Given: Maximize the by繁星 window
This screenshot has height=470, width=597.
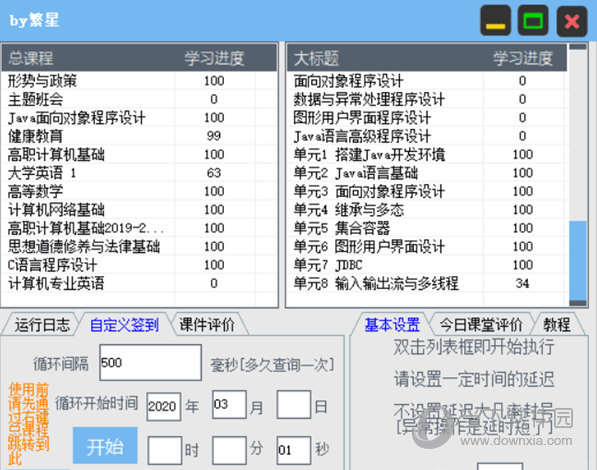Looking at the screenshot, I should tap(533, 21).
